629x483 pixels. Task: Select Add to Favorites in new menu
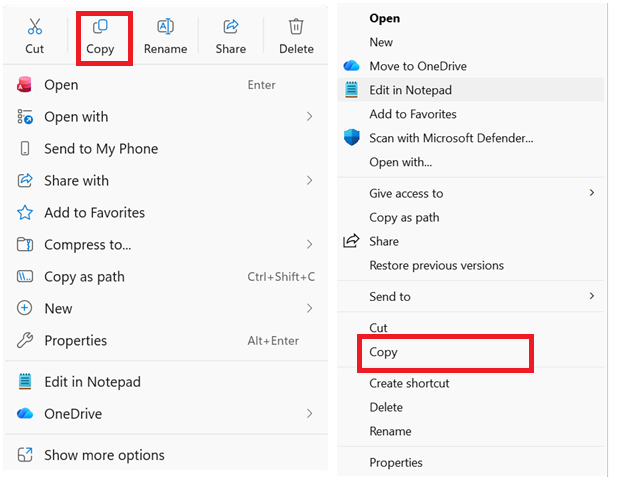165,213
